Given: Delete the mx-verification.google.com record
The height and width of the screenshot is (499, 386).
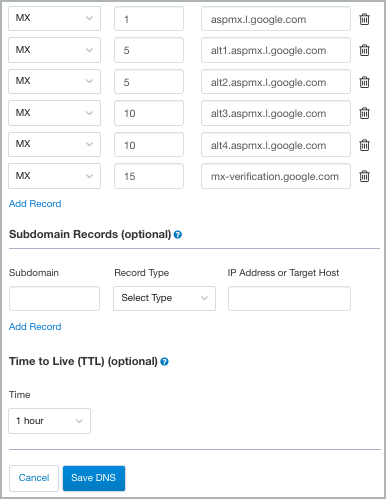Looking at the screenshot, I should (364, 176).
